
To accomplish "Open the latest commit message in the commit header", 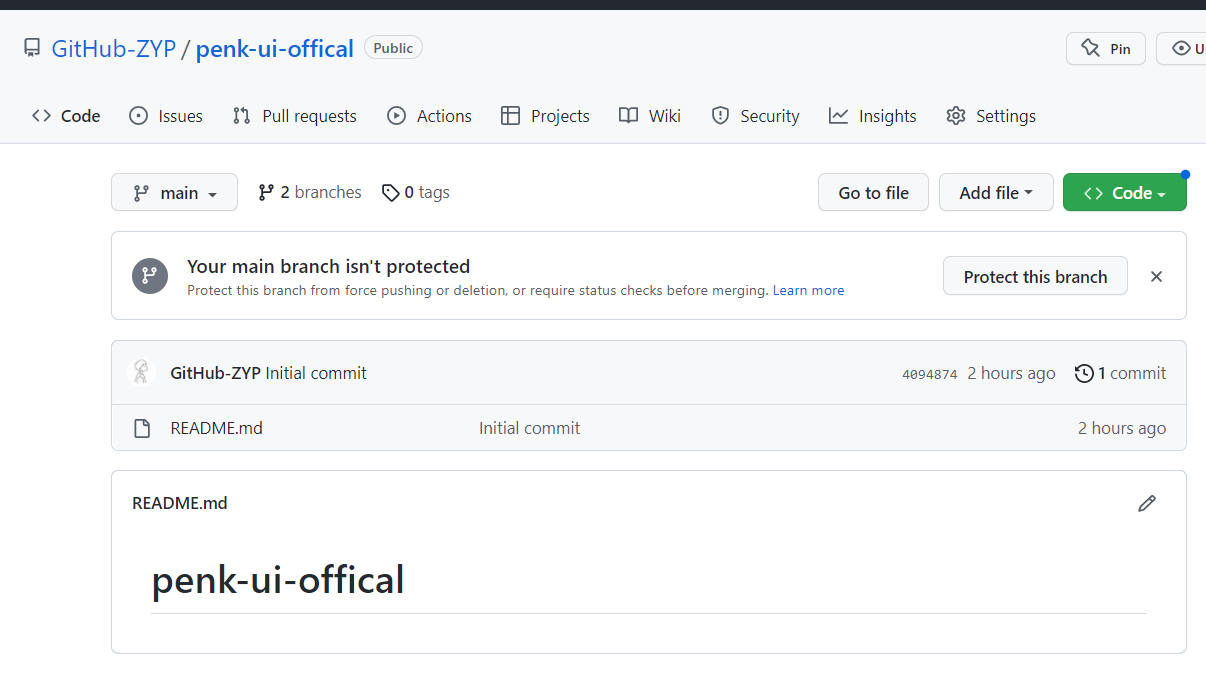I will click(316, 373).
